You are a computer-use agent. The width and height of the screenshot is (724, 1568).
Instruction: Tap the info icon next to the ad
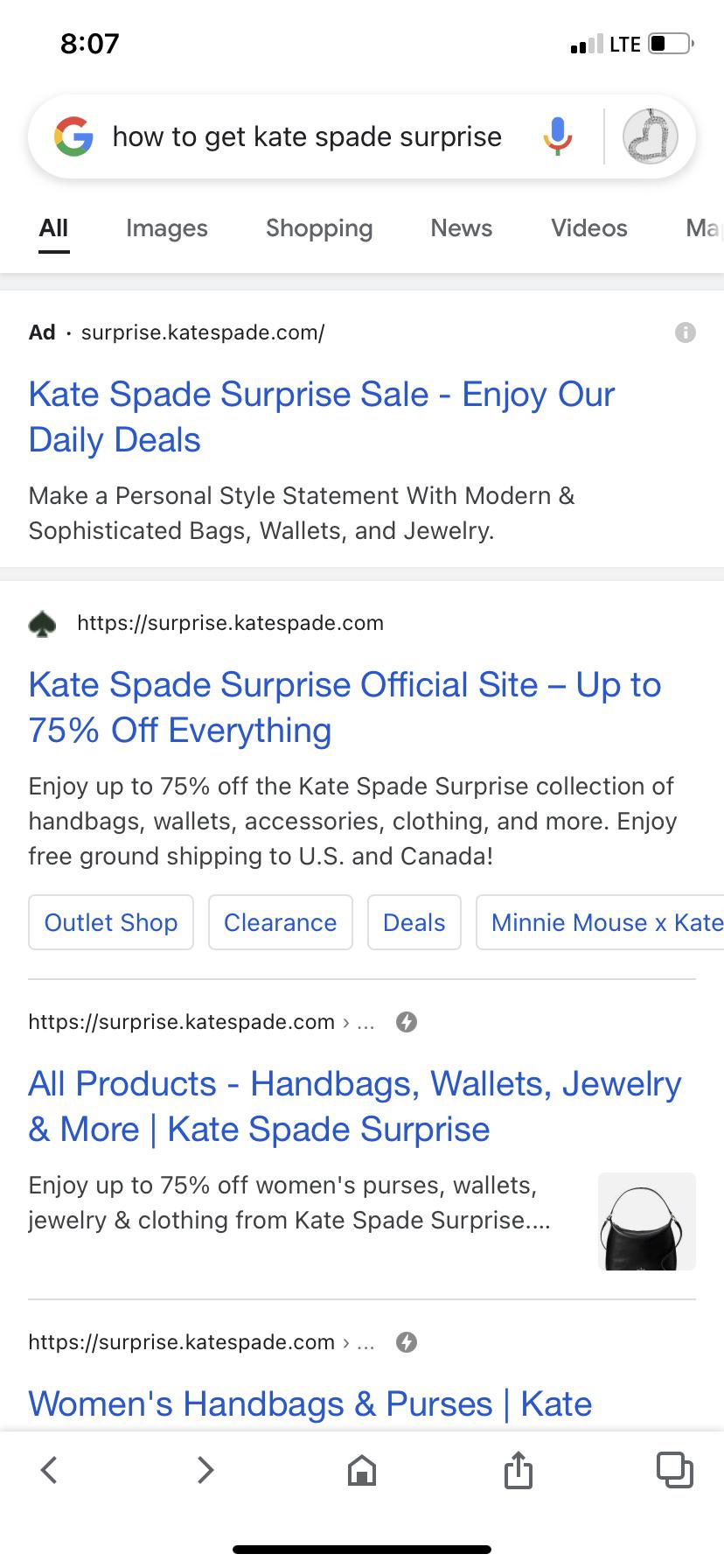685,332
